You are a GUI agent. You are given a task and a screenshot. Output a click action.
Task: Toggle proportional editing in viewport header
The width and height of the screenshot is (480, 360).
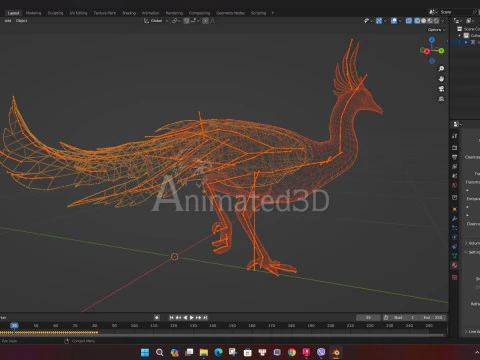[205, 21]
